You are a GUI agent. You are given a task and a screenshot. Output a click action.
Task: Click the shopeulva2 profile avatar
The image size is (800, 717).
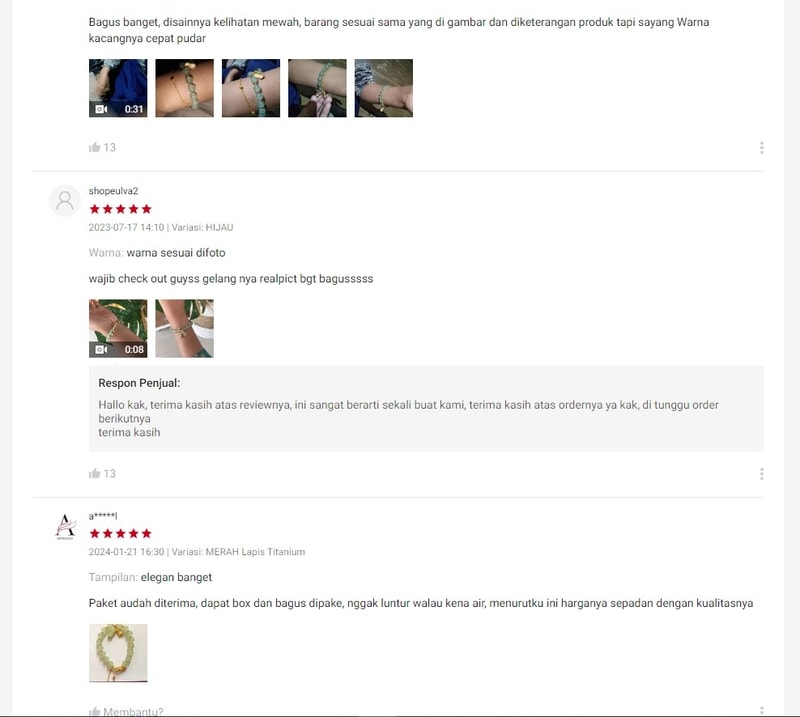pyautogui.click(x=65, y=201)
